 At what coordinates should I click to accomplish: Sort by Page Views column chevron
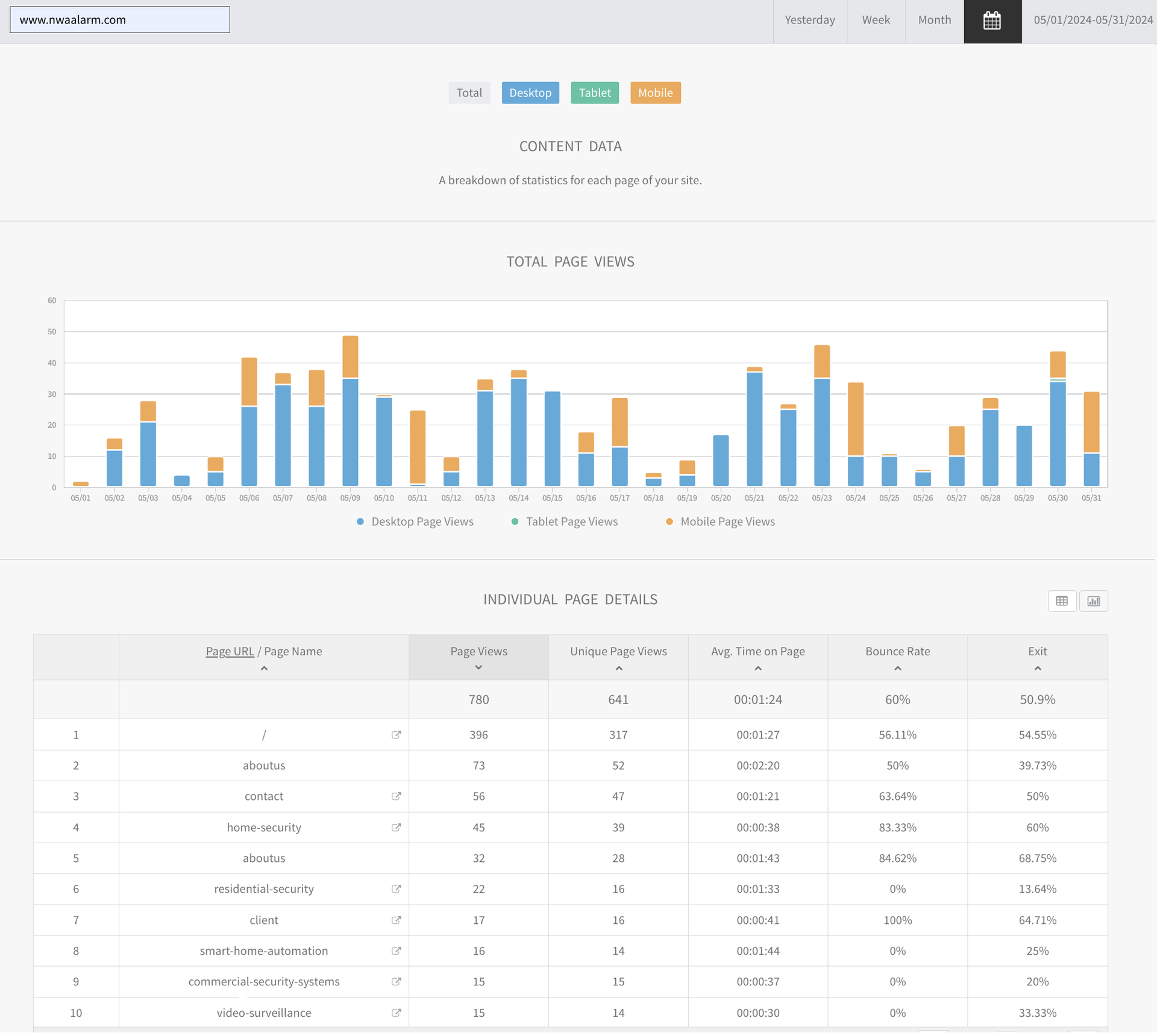click(x=478, y=667)
